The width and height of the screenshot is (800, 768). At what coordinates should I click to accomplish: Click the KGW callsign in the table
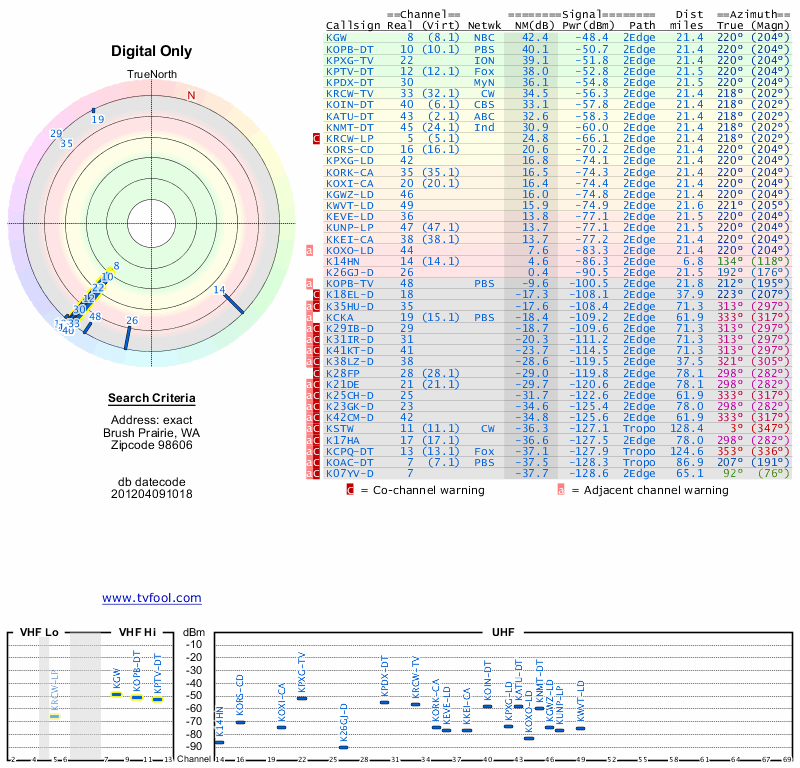click(337, 37)
